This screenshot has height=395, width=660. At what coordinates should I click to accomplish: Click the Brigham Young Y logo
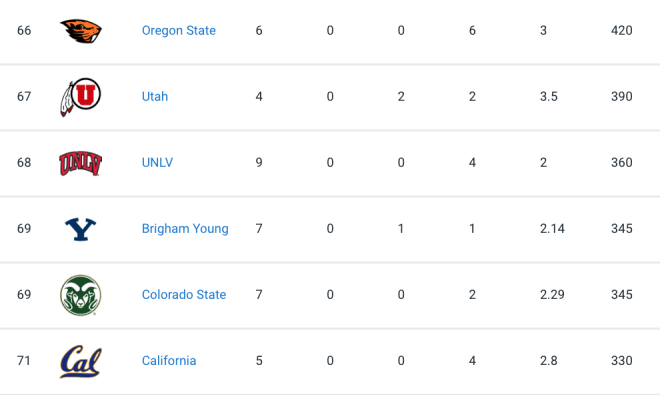[80, 229]
